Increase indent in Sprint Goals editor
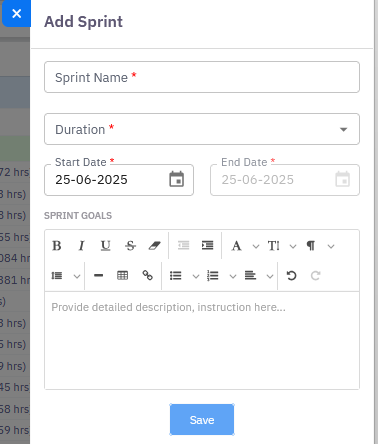The image size is (378, 444). [x=208, y=246]
